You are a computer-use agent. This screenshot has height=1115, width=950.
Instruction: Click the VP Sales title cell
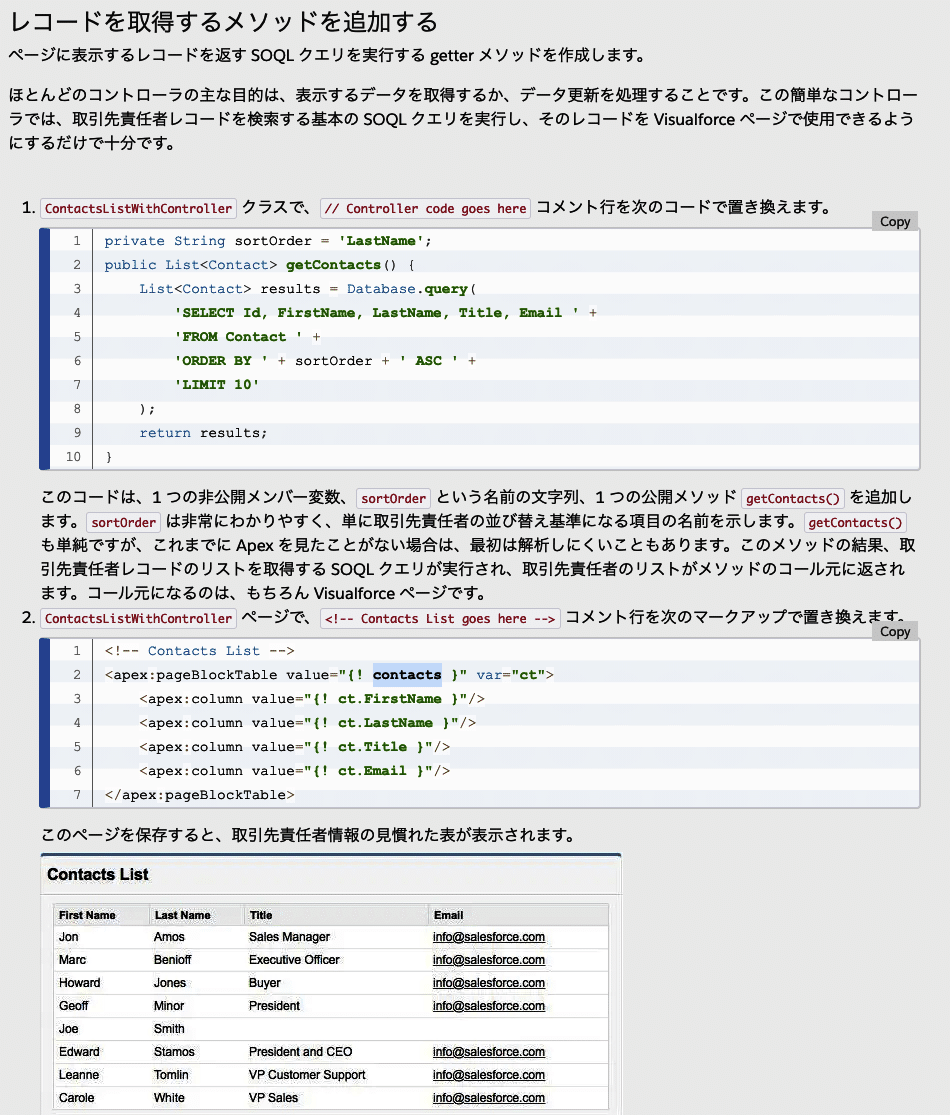[x=273, y=1098]
